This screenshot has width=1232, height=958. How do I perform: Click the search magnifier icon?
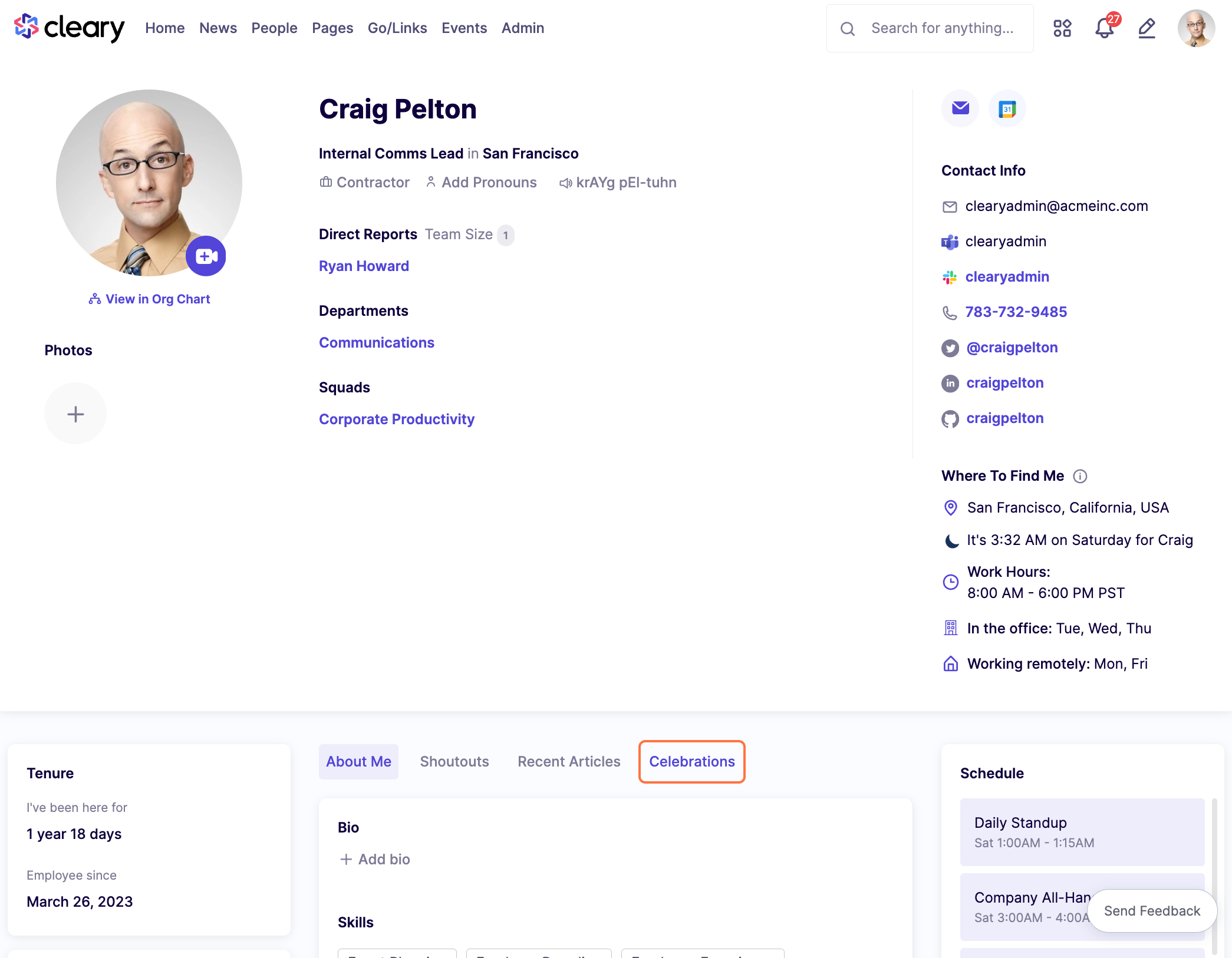pyautogui.click(x=848, y=28)
